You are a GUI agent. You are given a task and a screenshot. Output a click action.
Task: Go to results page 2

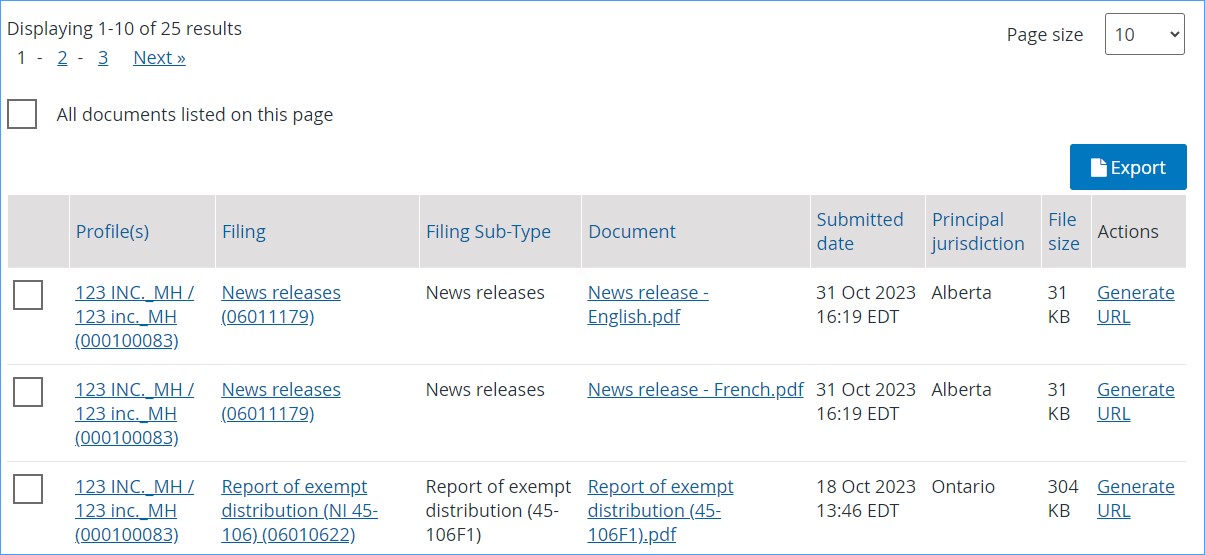pos(62,57)
